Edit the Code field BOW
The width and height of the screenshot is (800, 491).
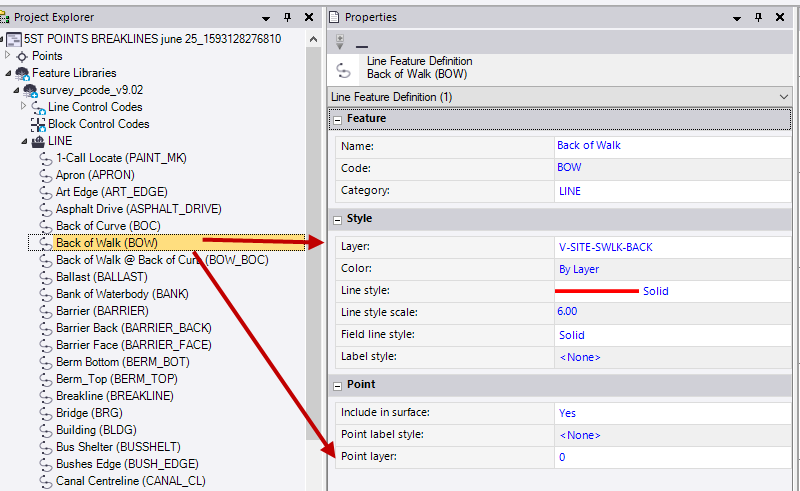[569, 167]
